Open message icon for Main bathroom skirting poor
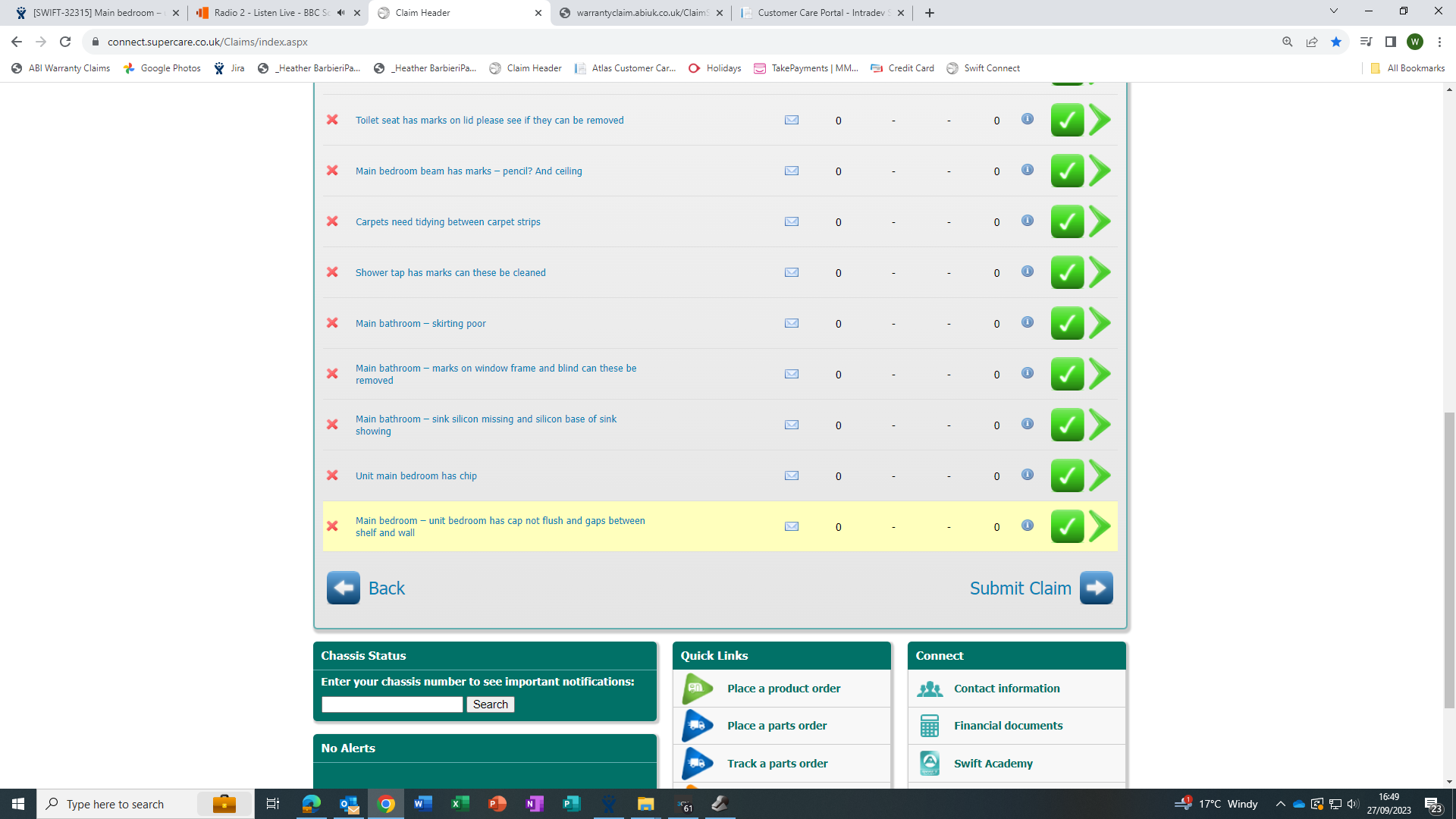This screenshot has width=1456, height=819. (x=791, y=323)
